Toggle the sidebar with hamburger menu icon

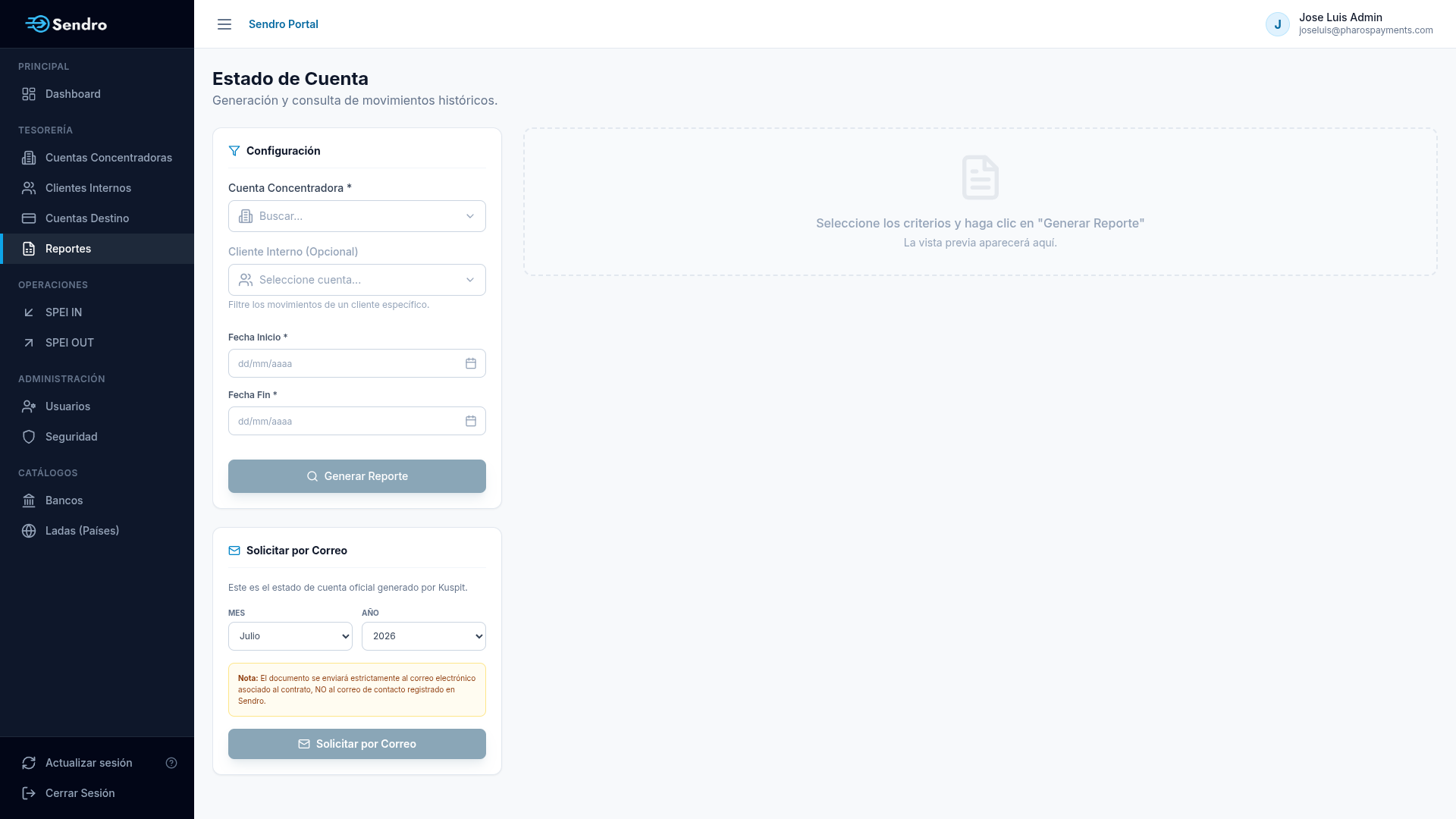click(x=224, y=24)
